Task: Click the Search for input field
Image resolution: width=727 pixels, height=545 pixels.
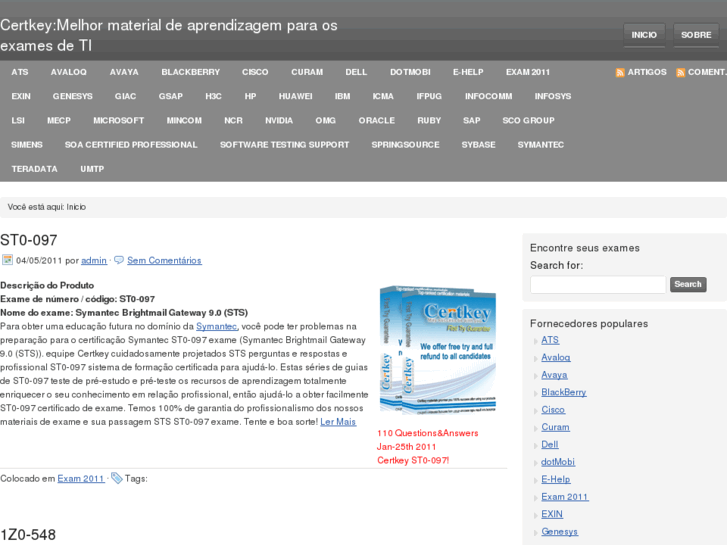Action: point(598,284)
